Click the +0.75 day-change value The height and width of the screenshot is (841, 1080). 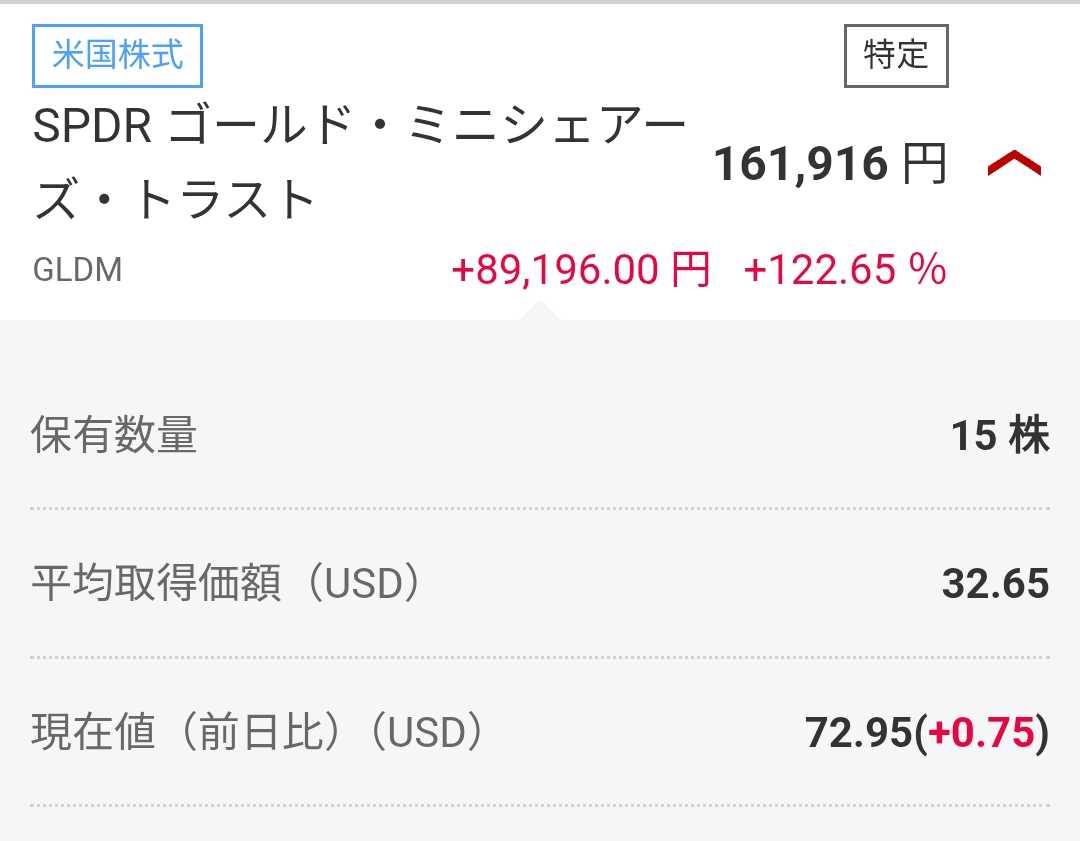point(981,733)
